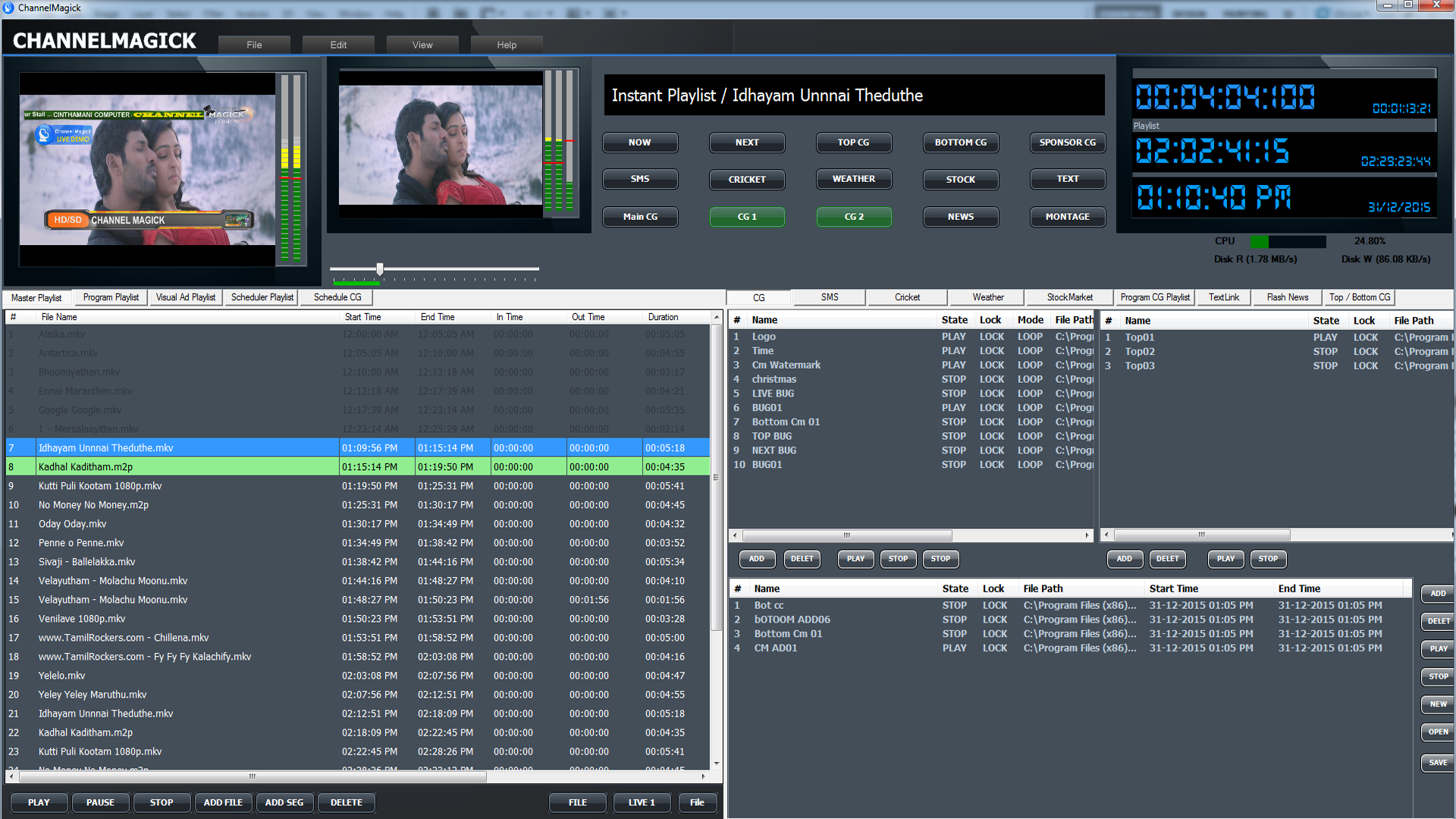
Task: Click the program output video thumbnail
Action: click(148, 170)
